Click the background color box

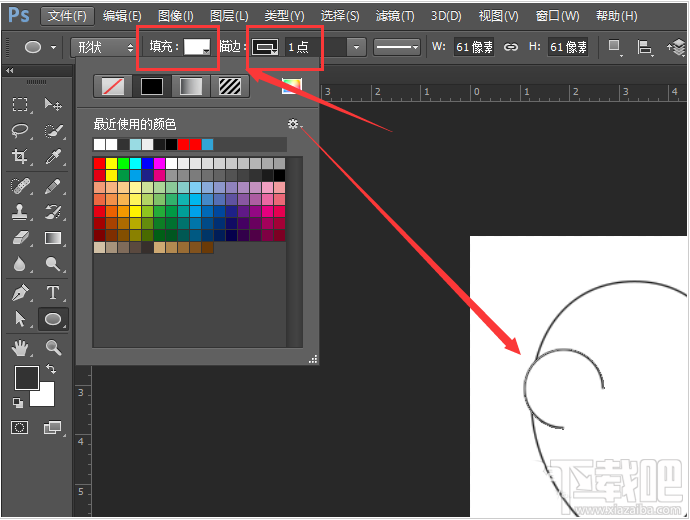click(46, 397)
